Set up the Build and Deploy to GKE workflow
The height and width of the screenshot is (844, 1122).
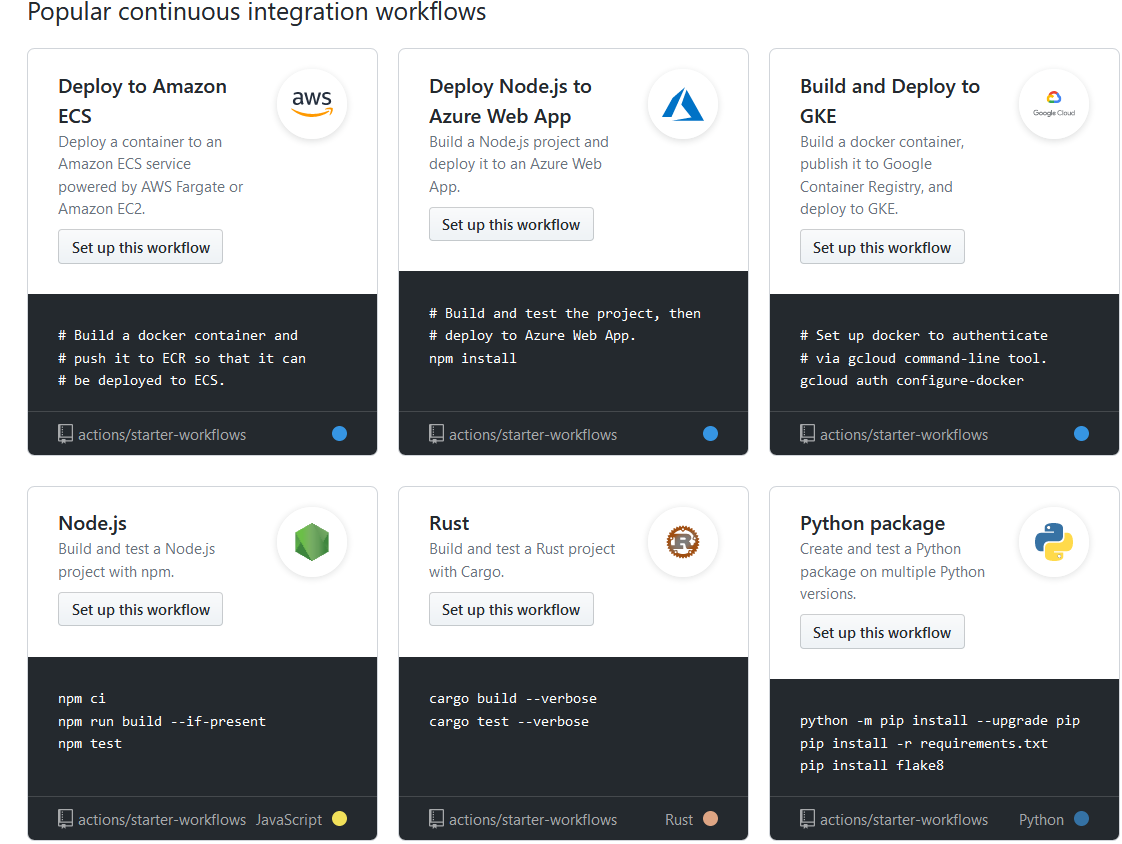(x=882, y=246)
